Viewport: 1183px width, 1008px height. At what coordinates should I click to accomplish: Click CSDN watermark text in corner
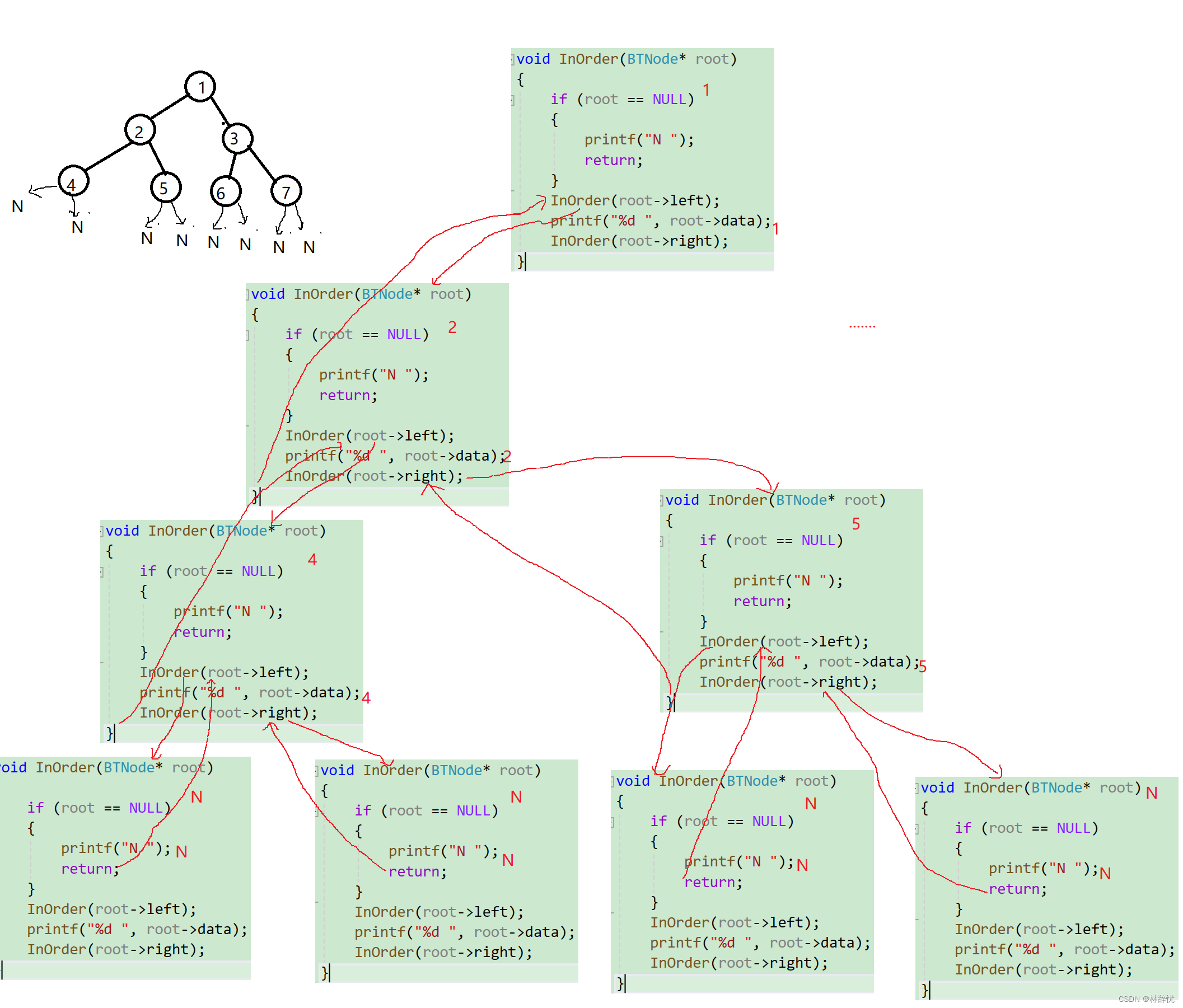tap(1145, 998)
